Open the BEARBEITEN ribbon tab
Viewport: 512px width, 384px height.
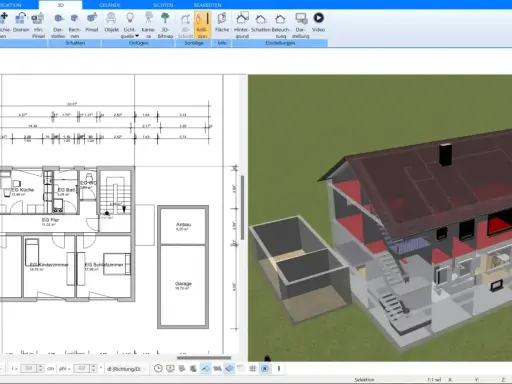[207, 5]
